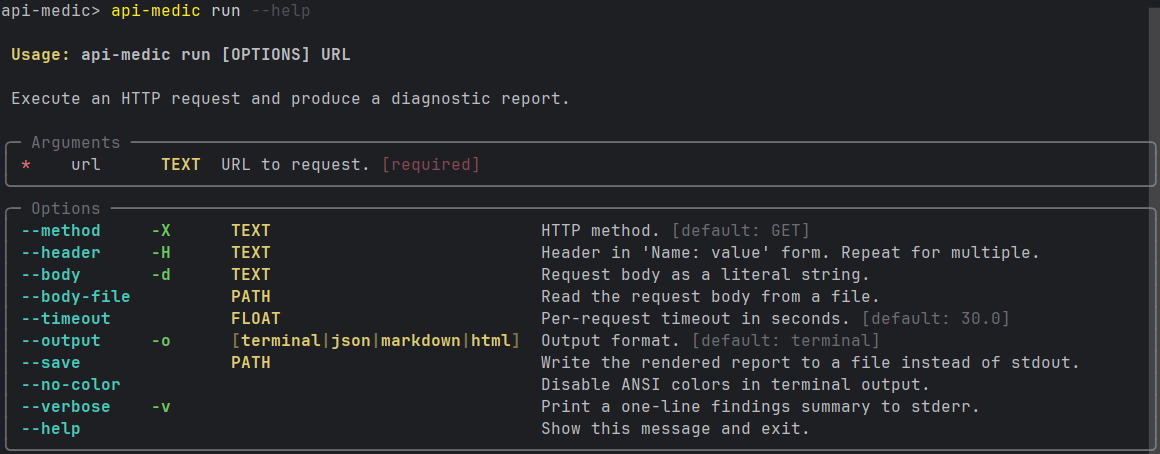
Task: Click the red asterisk before url
Action: pos(26,166)
